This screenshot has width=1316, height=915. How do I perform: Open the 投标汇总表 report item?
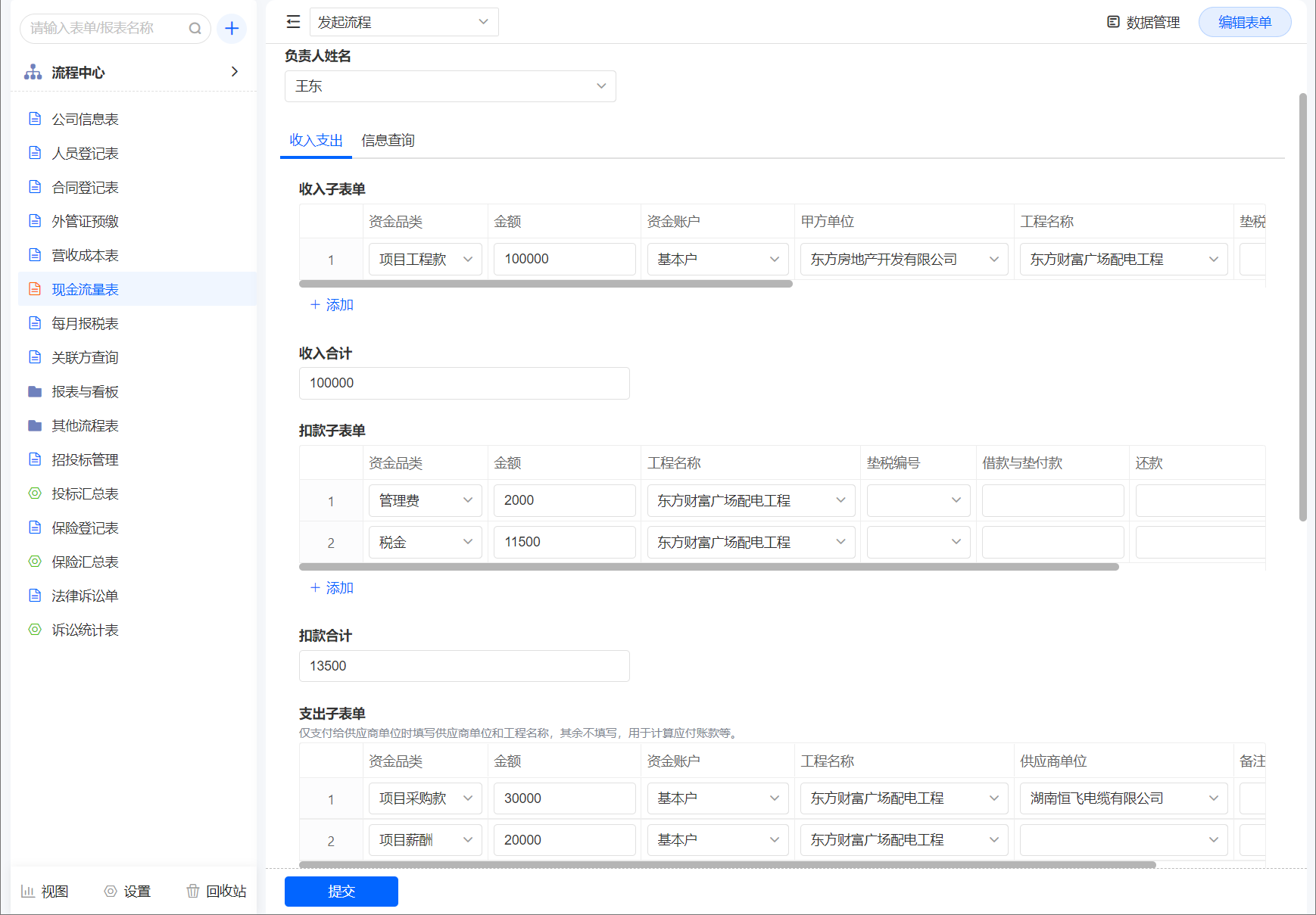tap(85, 493)
